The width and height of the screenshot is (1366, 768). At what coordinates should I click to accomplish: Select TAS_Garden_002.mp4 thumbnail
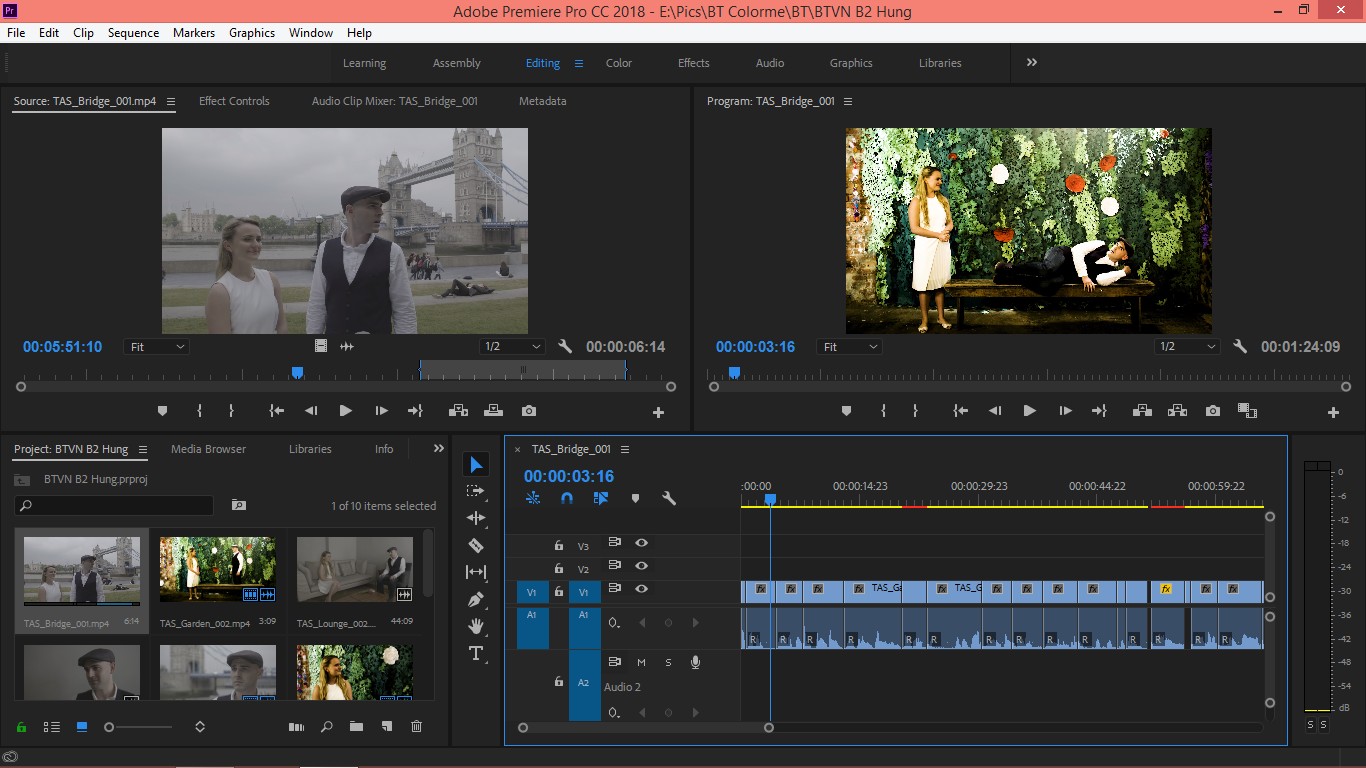pos(218,569)
